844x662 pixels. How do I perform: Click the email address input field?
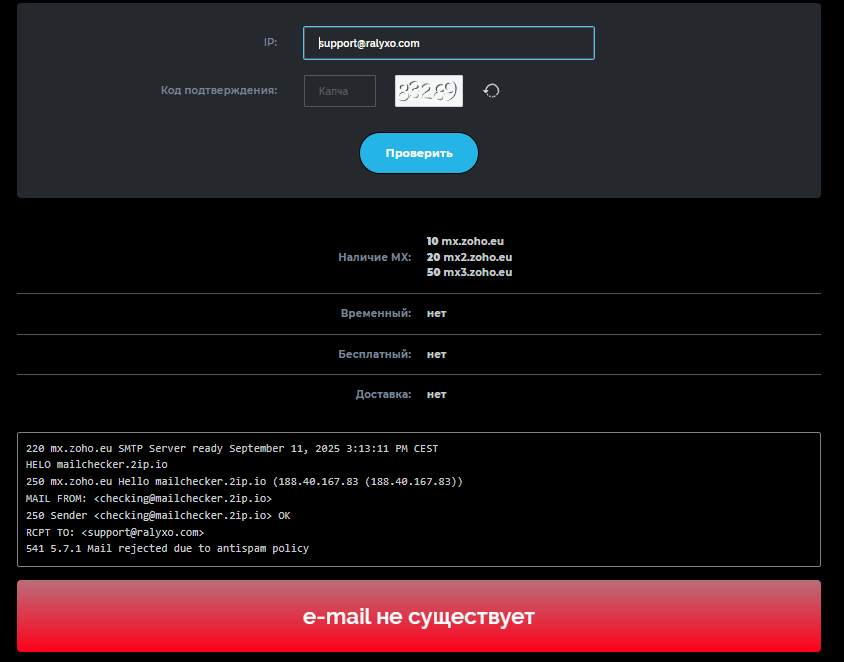(448, 43)
